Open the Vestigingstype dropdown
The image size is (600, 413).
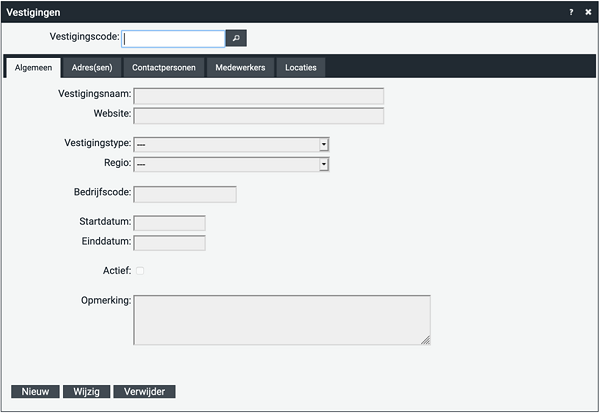click(x=231, y=144)
